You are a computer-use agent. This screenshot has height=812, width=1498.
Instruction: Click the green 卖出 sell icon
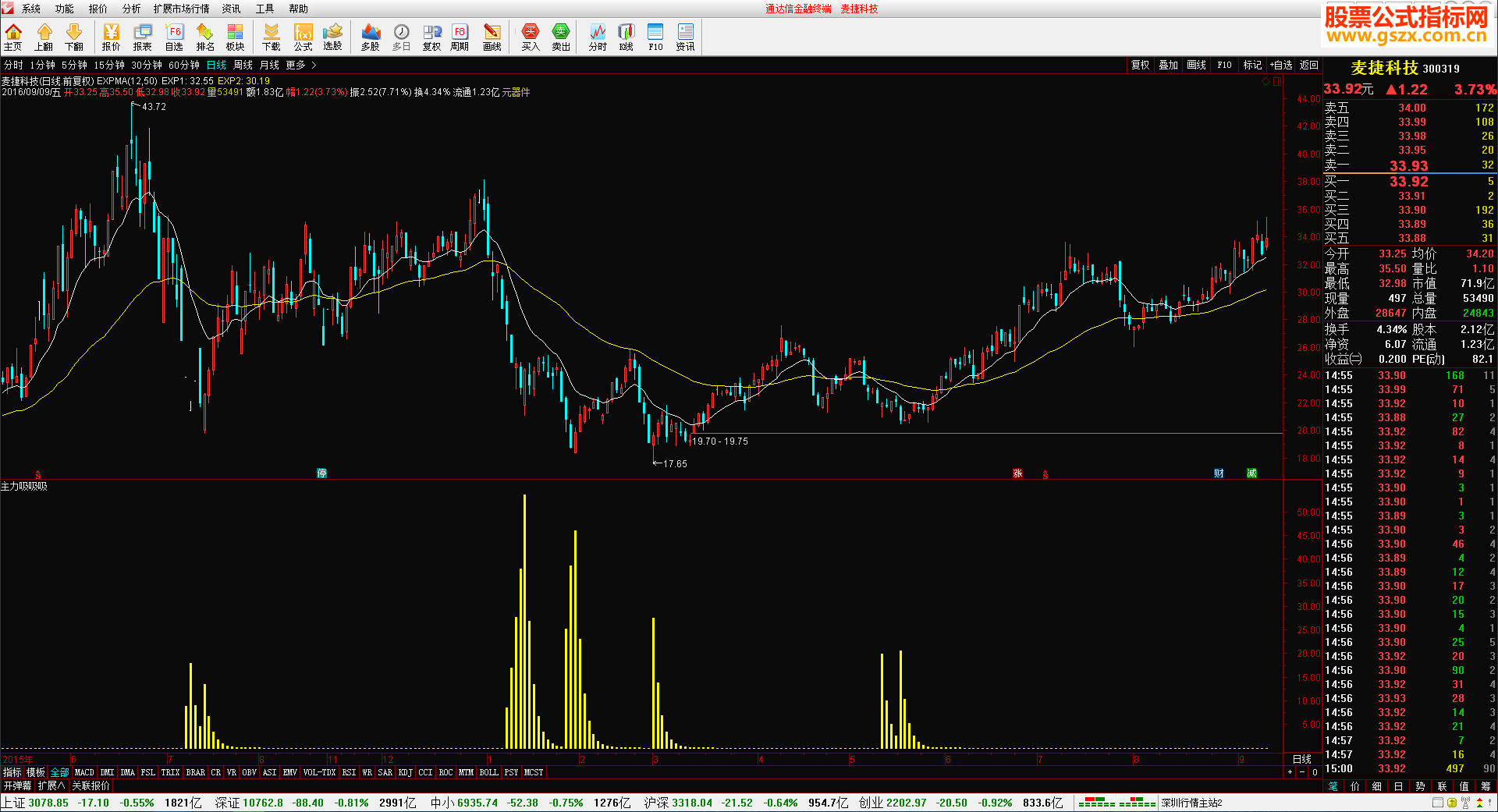[561, 37]
